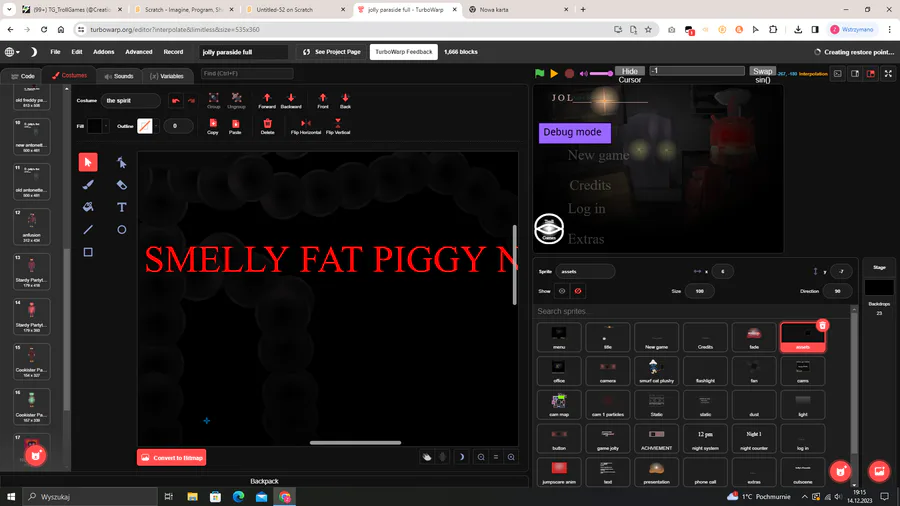Screen dimensions: 900x506
Task: Mute the project sound icon
Action: [584, 73]
